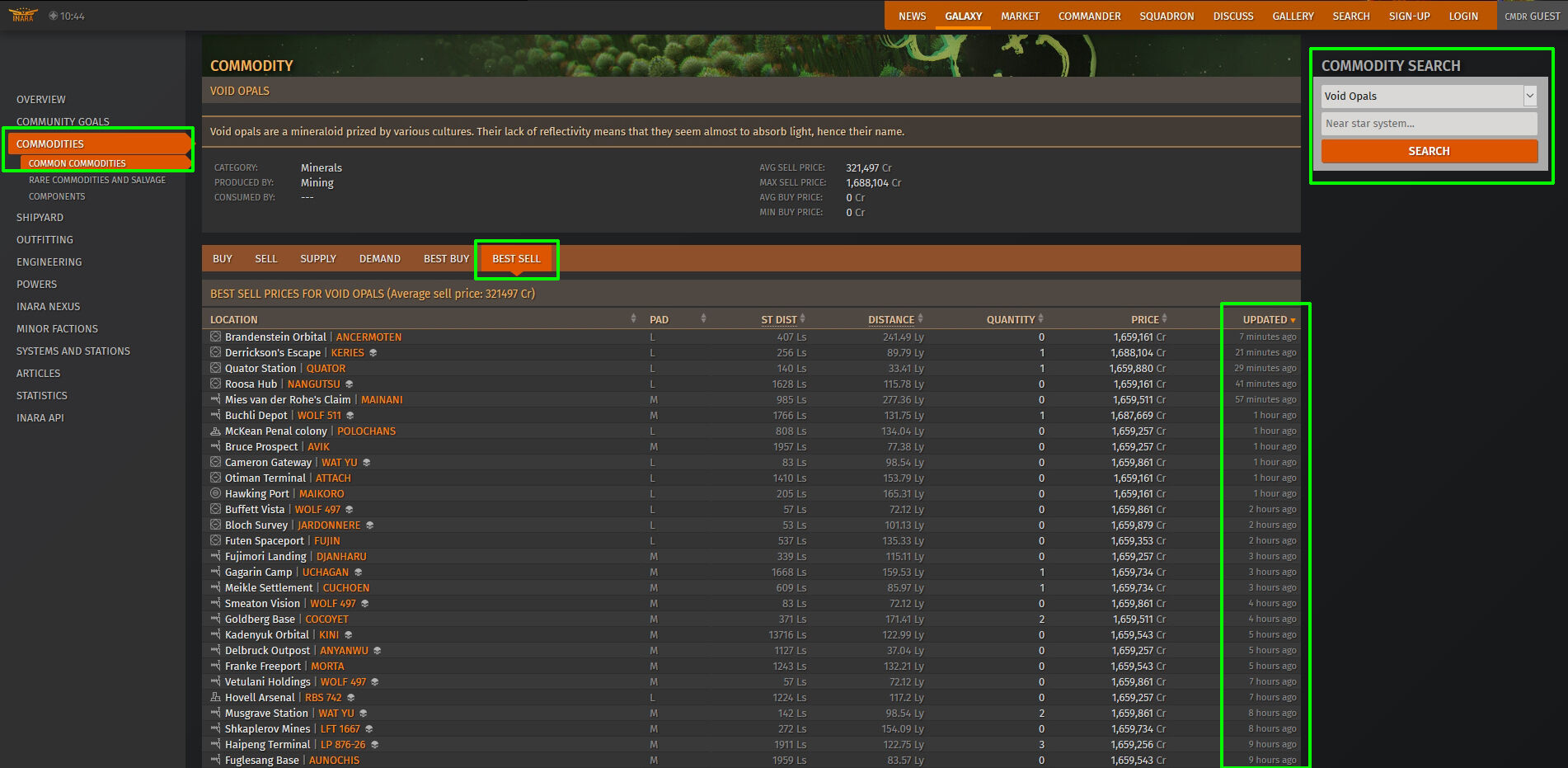Open Inara Nexus page
1568x768 pixels.
[49, 307]
